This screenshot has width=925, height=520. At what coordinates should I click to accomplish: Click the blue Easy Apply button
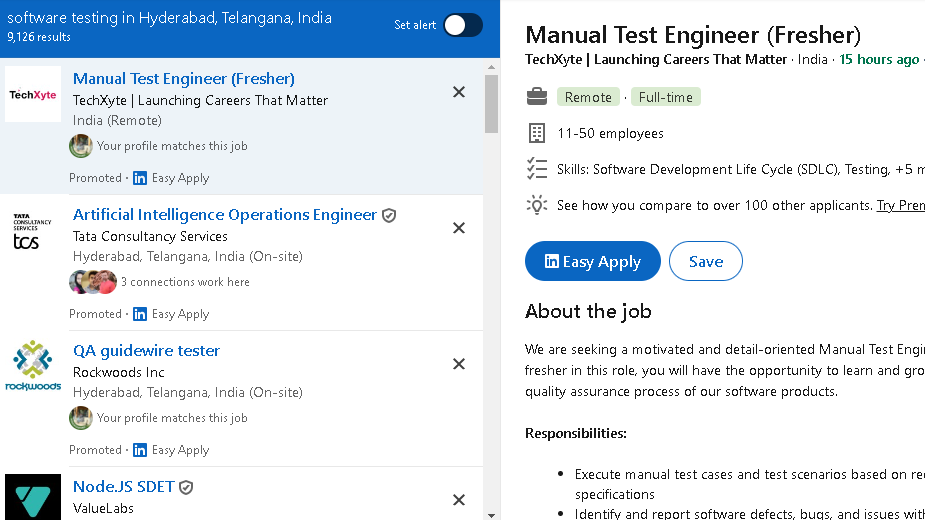593,261
